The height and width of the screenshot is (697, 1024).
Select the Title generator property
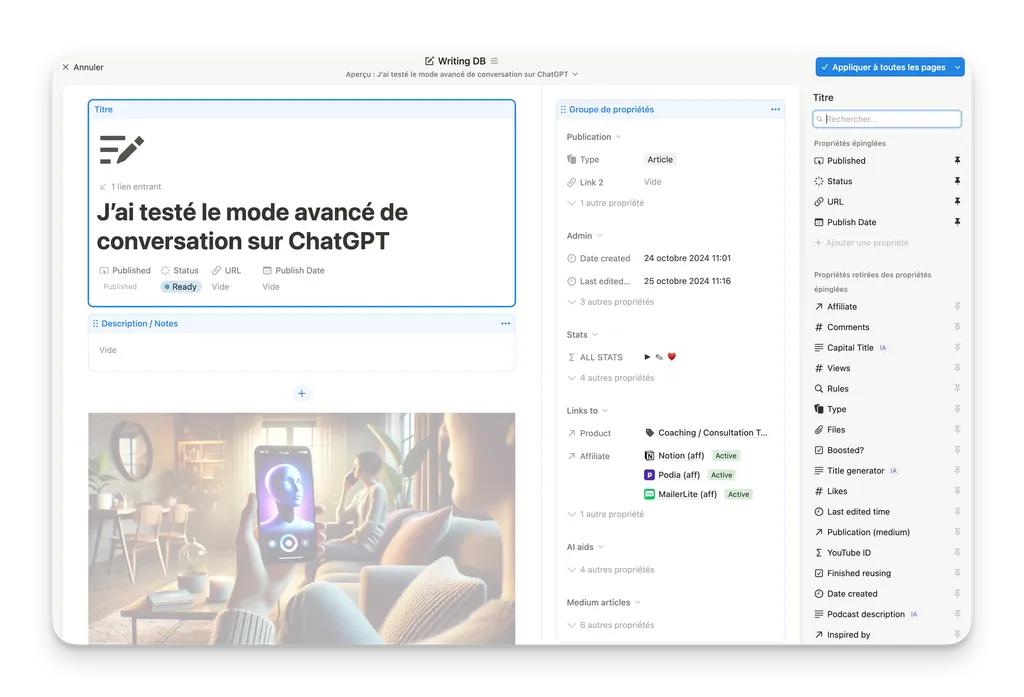click(887, 470)
